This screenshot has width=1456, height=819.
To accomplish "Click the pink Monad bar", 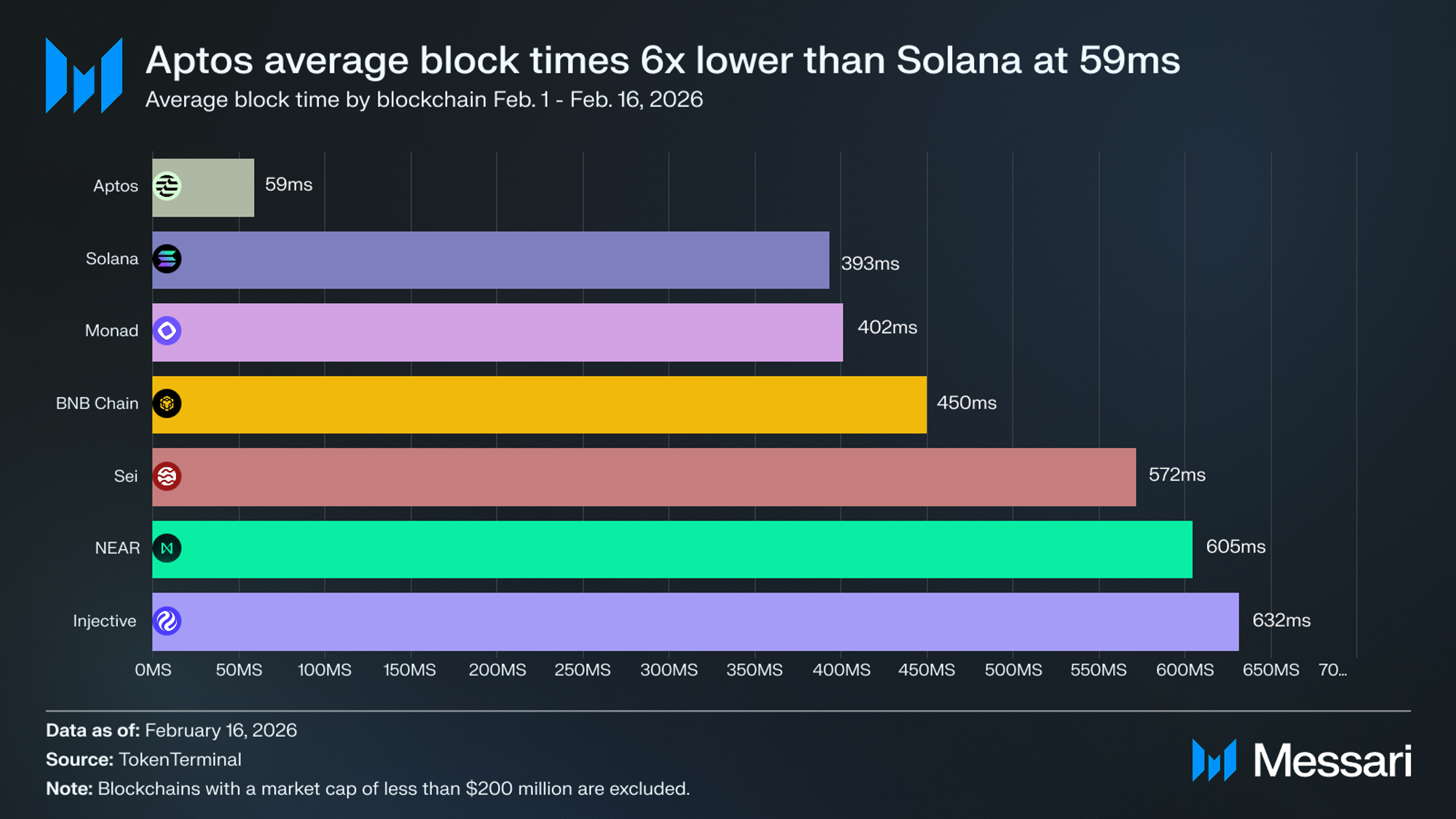I will (498, 332).
